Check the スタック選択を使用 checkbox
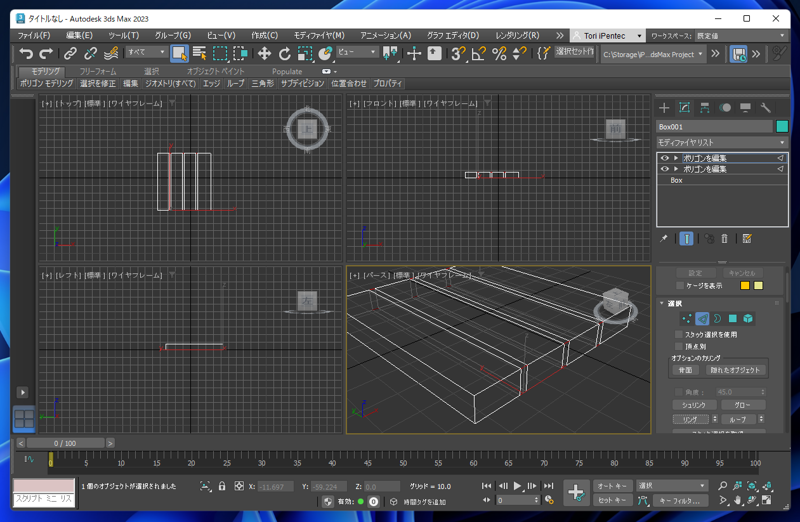The image size is (800, 522). (679, 335)
